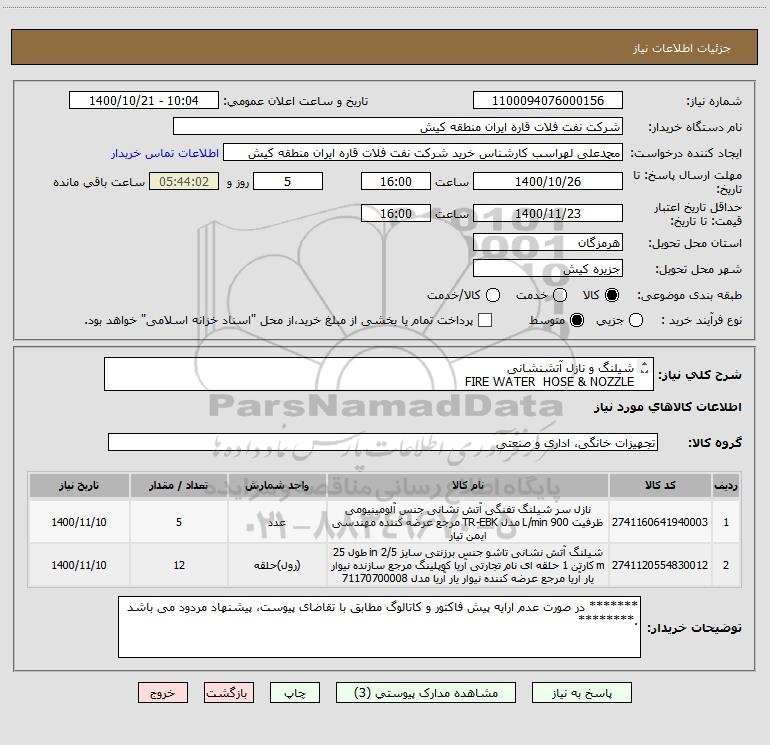Click the کد کالا column header
Viewport: 770px width, 745px height.
point(660,485)
